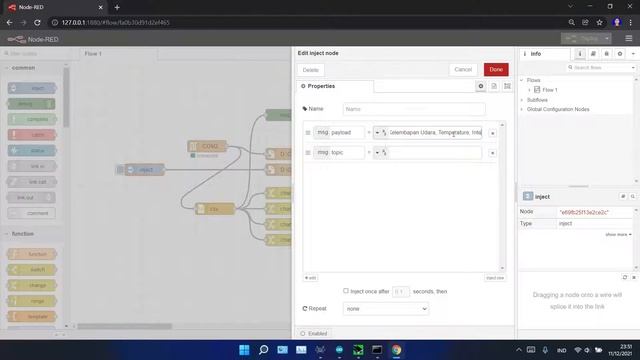Open node appearance icon tab
This screenshot has width=640, height=360.
[x=507, y=86]
